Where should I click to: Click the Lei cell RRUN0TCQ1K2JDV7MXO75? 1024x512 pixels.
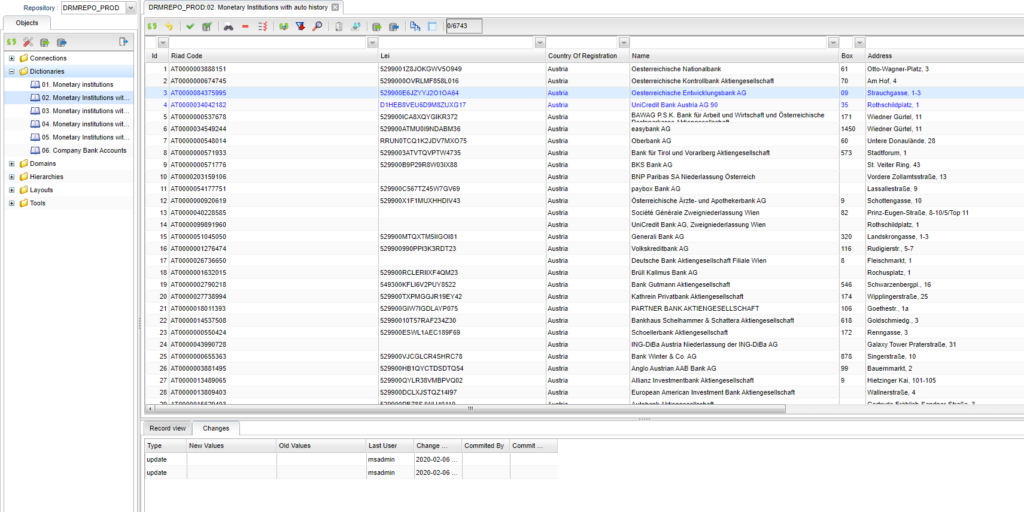[462, 141]
